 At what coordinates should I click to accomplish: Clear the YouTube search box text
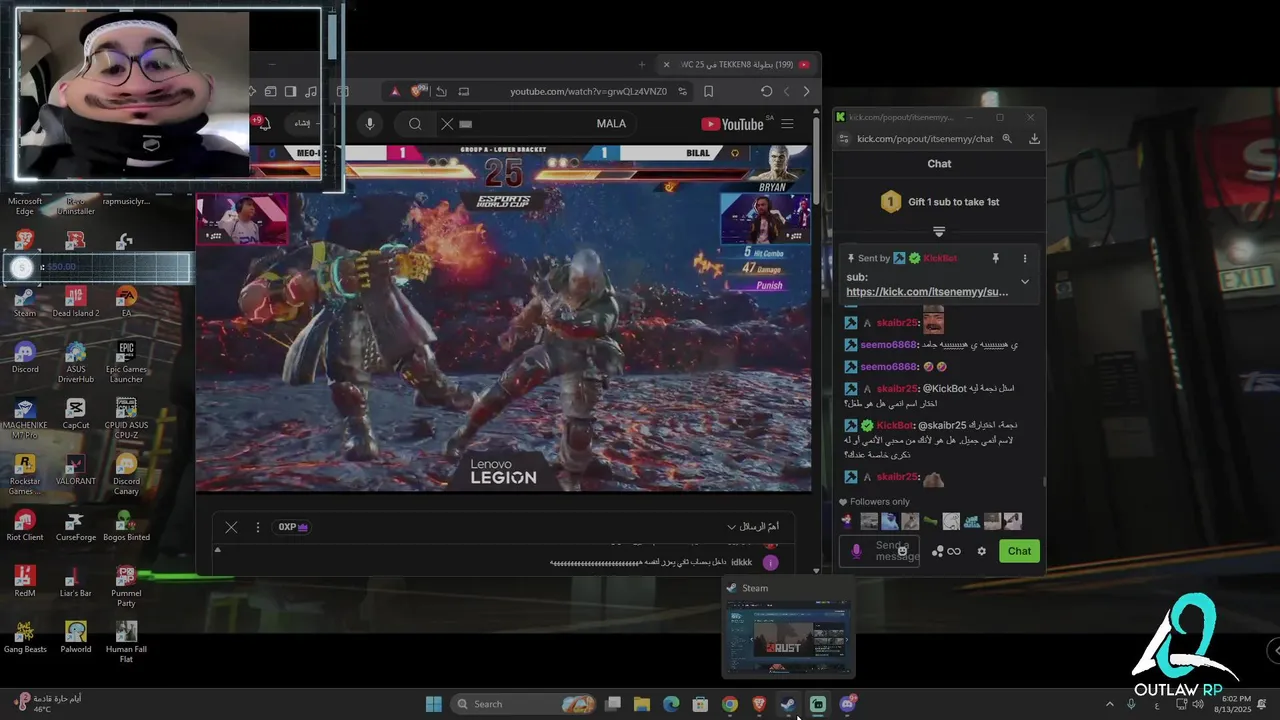tap(447, 124)
